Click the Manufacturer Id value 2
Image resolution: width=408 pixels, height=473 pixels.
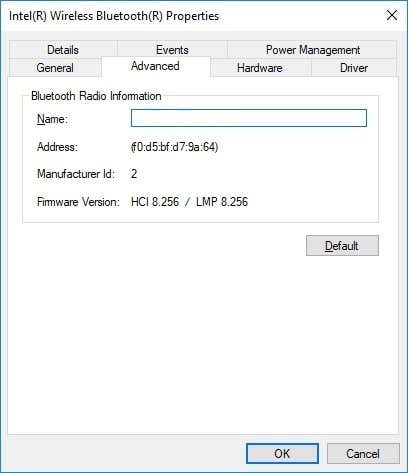point(134,174)
